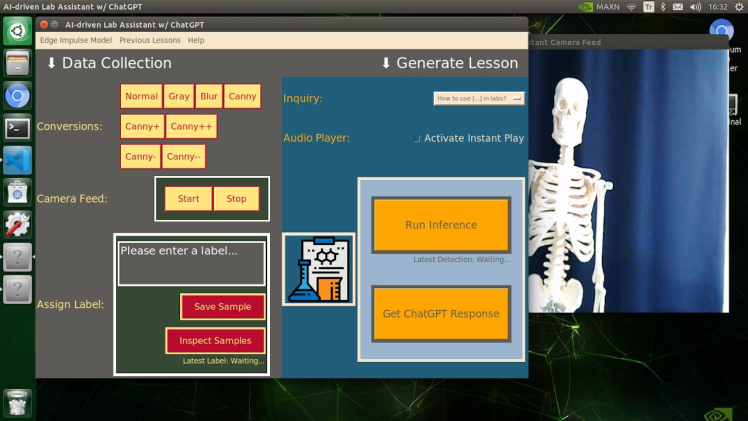Click the 'Latest Label: Waiting...' status text
Image resolution: width=748 pixels, height=421 pixels.
point(223,361)
